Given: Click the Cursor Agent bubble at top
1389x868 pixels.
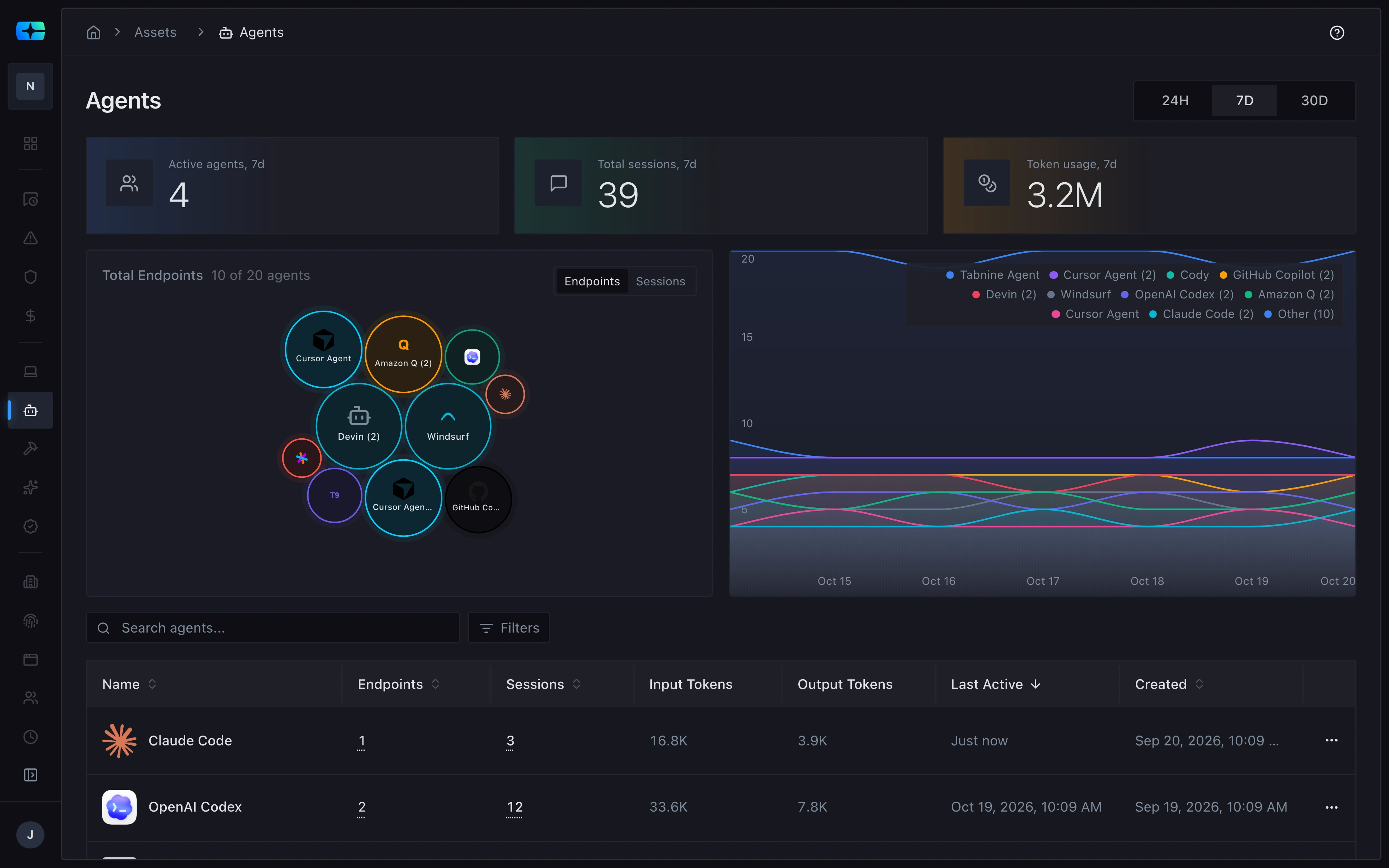Looking at the screenshot, I should [323, 349].
